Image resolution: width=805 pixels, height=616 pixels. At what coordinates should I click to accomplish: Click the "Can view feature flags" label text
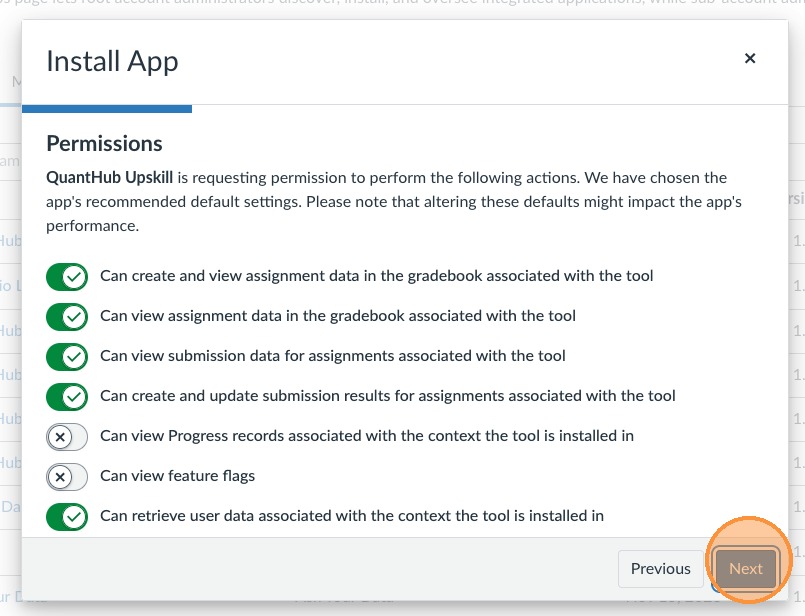(177, 476)
